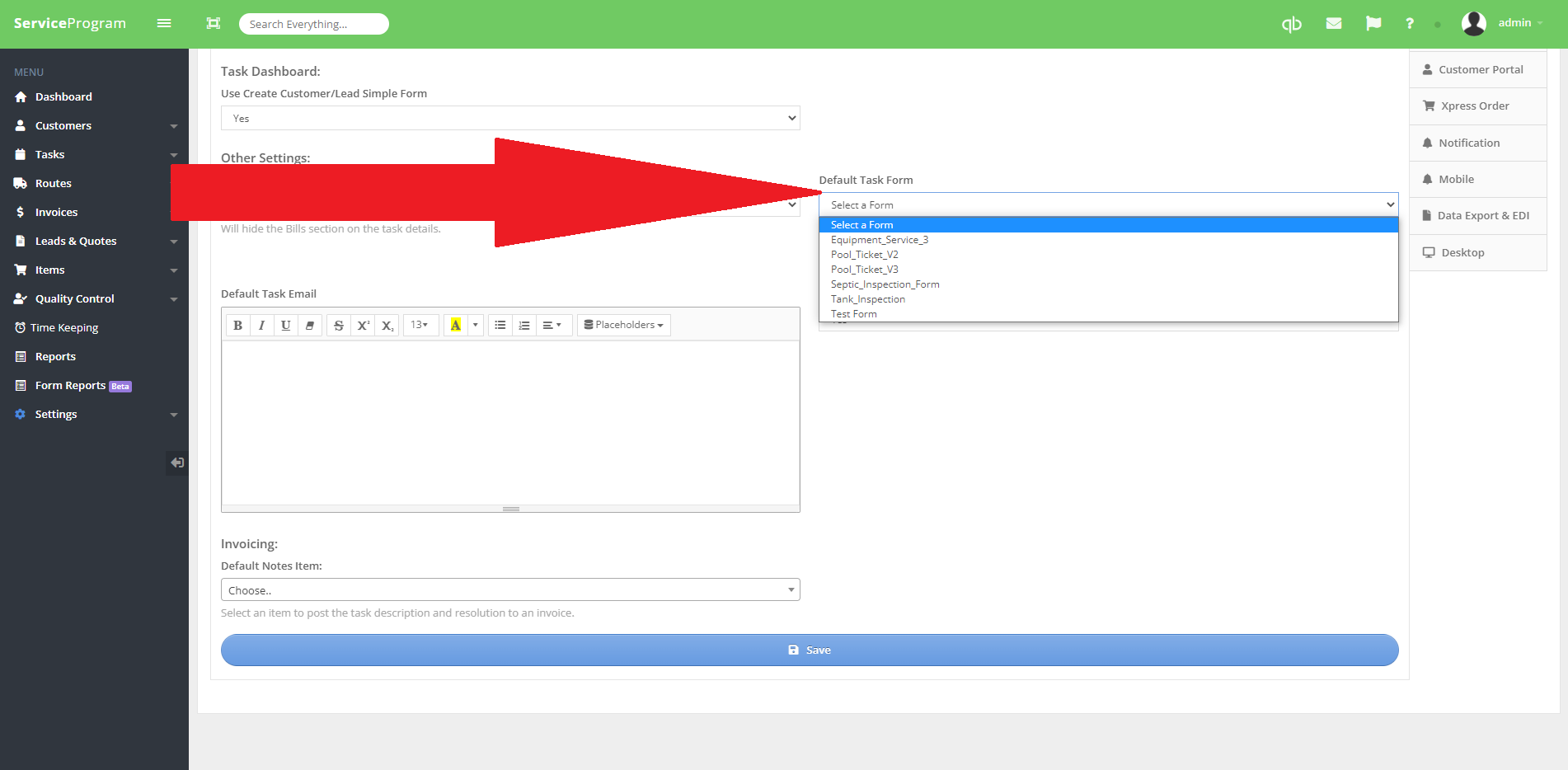Click the fullscreen expand icon

click(x=214, y=23)
